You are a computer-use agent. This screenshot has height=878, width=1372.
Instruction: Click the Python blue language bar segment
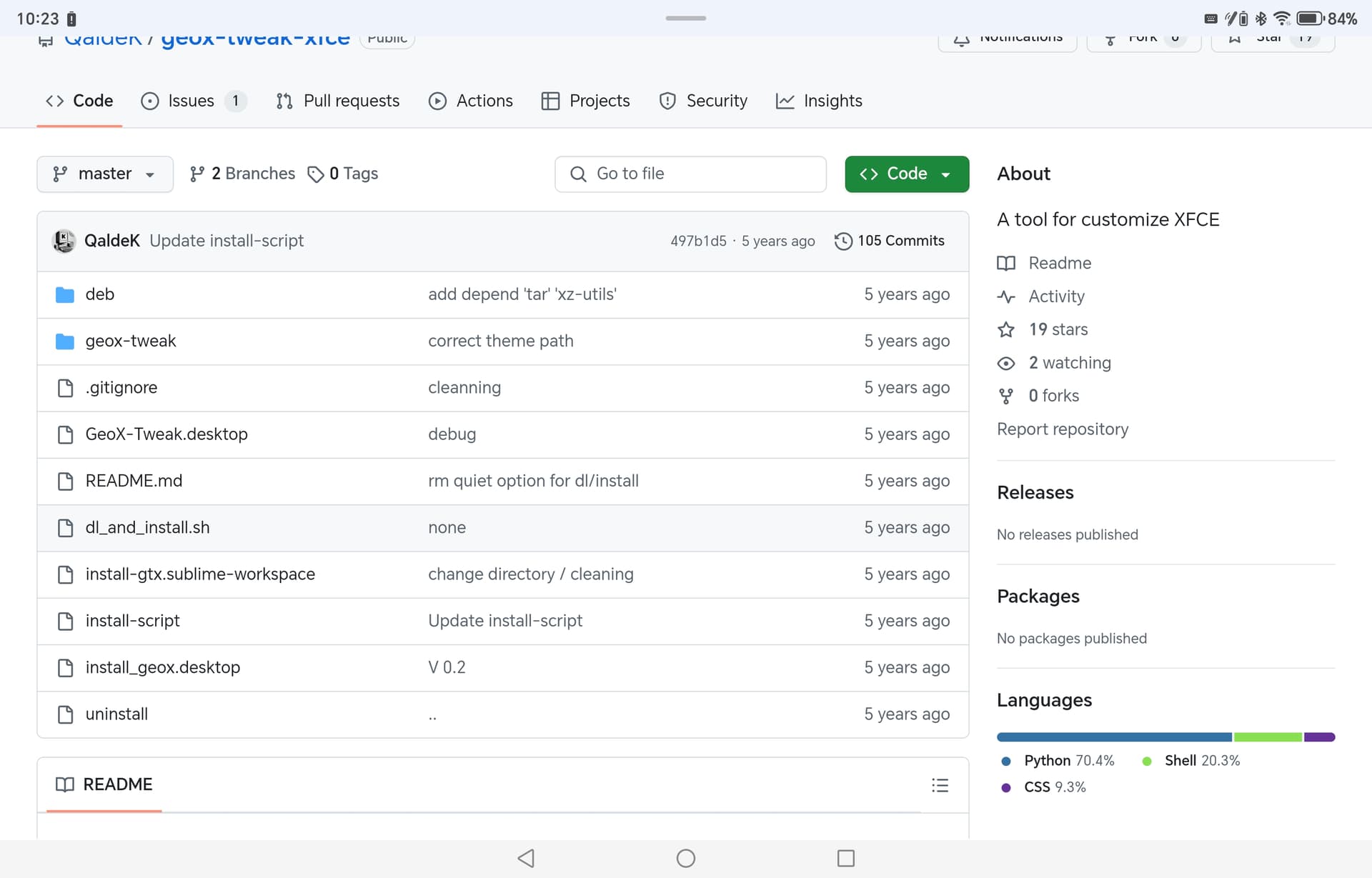coord(1114,737)
